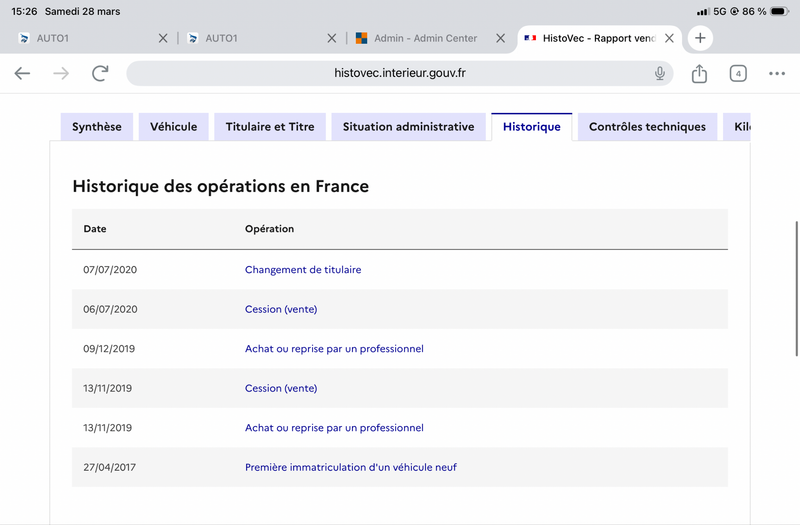This screenshot has width=800, height=525.
Task: Switch to Admin - Admin Center browser tab
Action: (x=420, y=38)
